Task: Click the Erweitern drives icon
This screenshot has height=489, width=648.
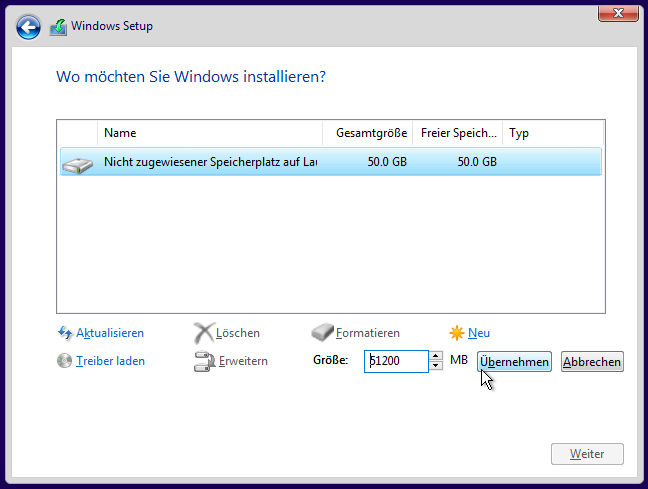Action: tap(205, 361)
